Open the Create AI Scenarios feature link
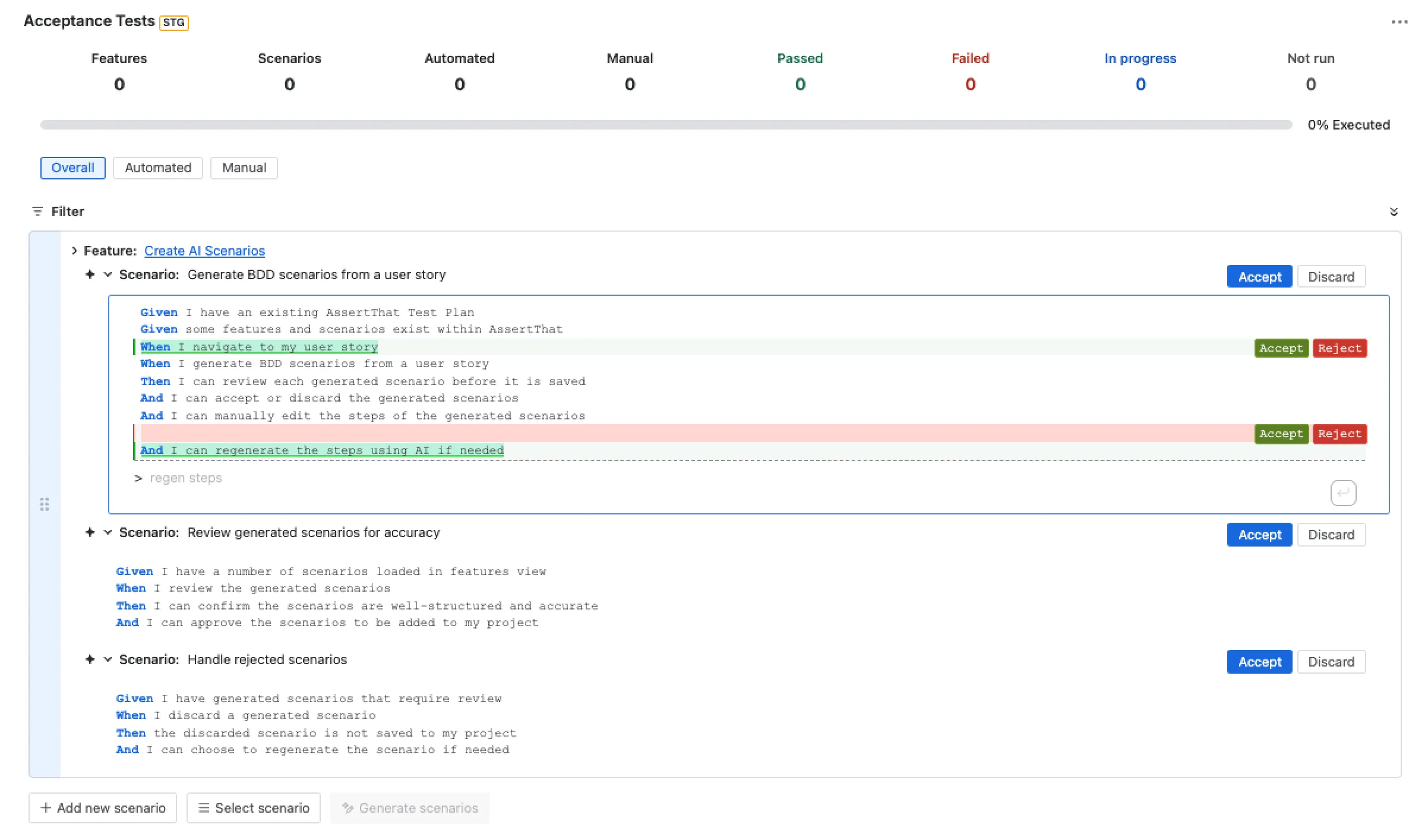1428x840 pixels. coord(204,251)
